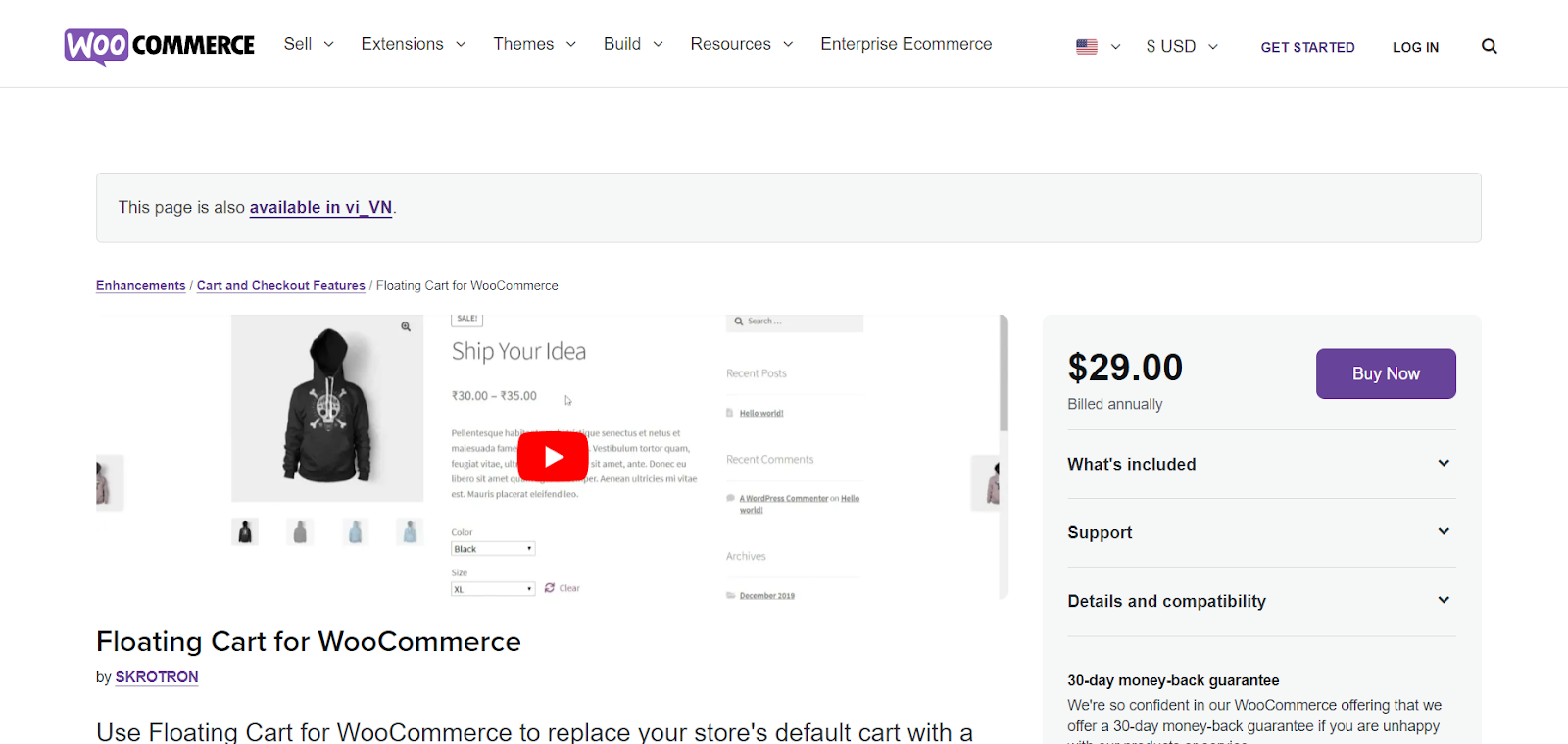This screenshot has width=1568, height=744.
Task: Click the Hello world! post link
Action: click(761, 413)
